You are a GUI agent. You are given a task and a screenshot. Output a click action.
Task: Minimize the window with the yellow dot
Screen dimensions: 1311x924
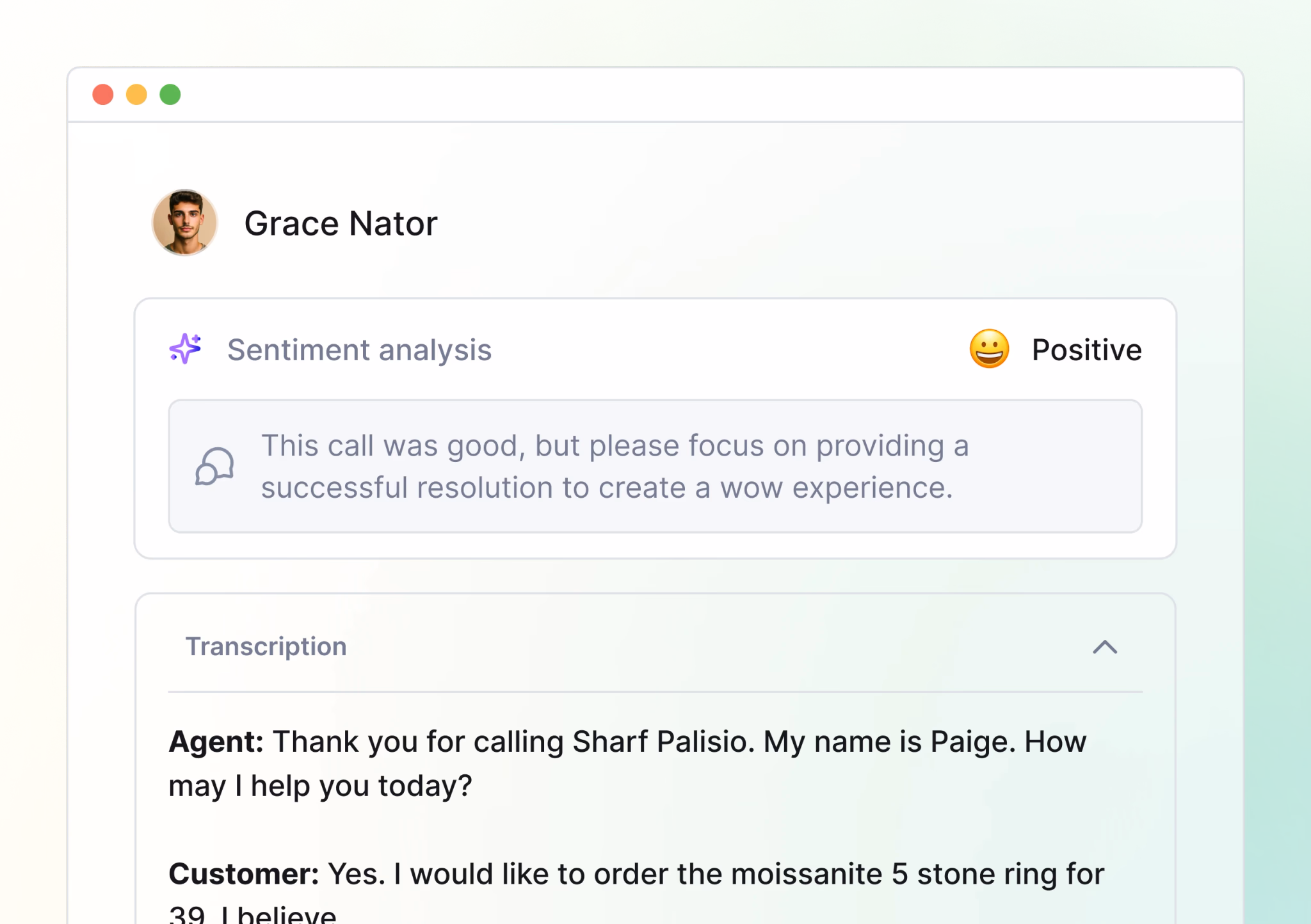pos(136,95)
